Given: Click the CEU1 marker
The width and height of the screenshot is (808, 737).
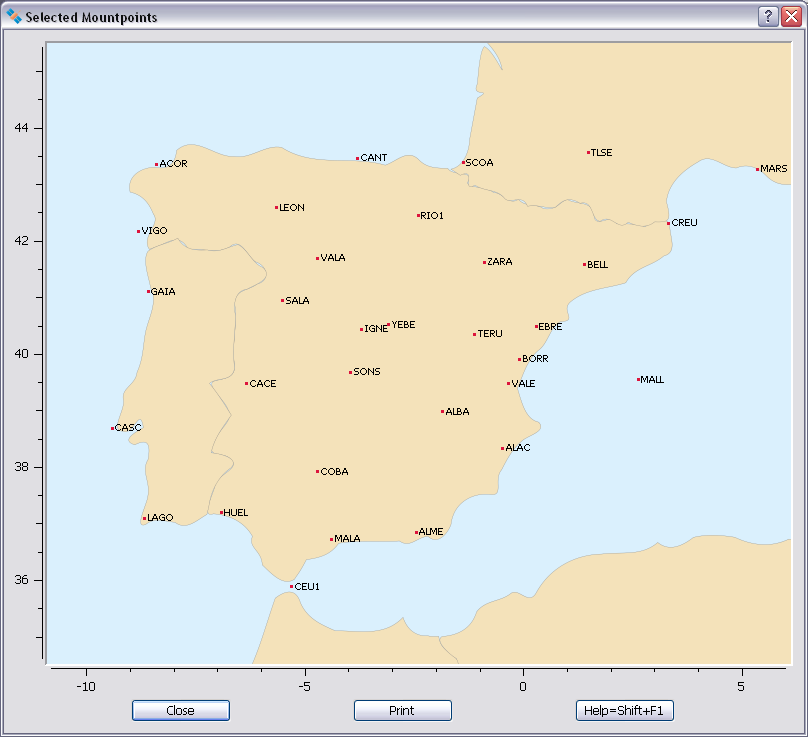Looking at the screenshot, I should (292, 587).
